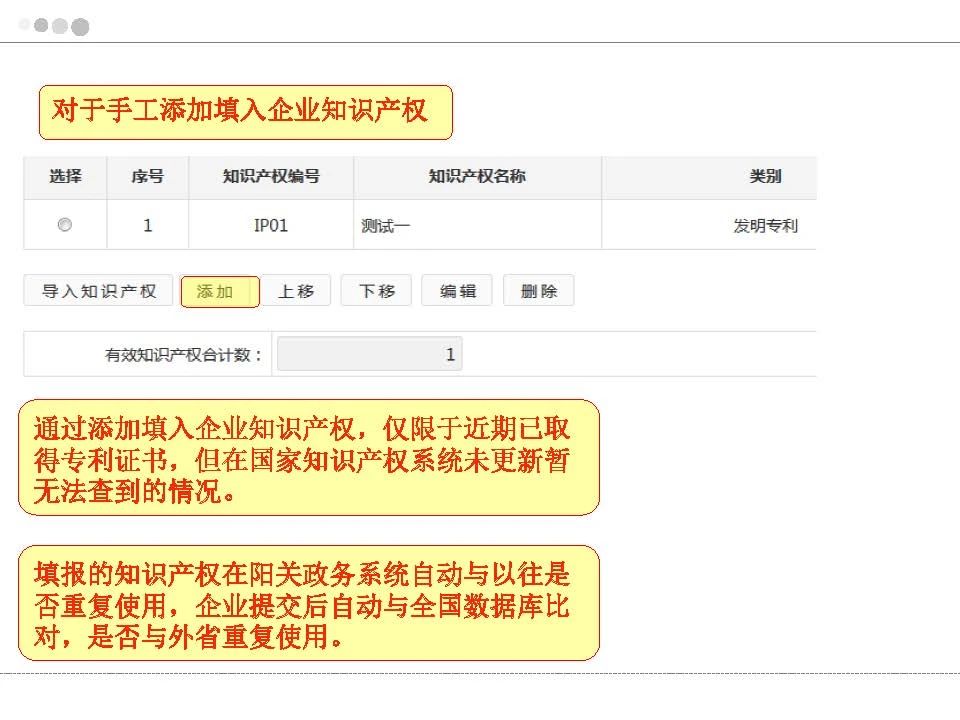
Task: Click the 编辑 button
Action: click(457, 291)
